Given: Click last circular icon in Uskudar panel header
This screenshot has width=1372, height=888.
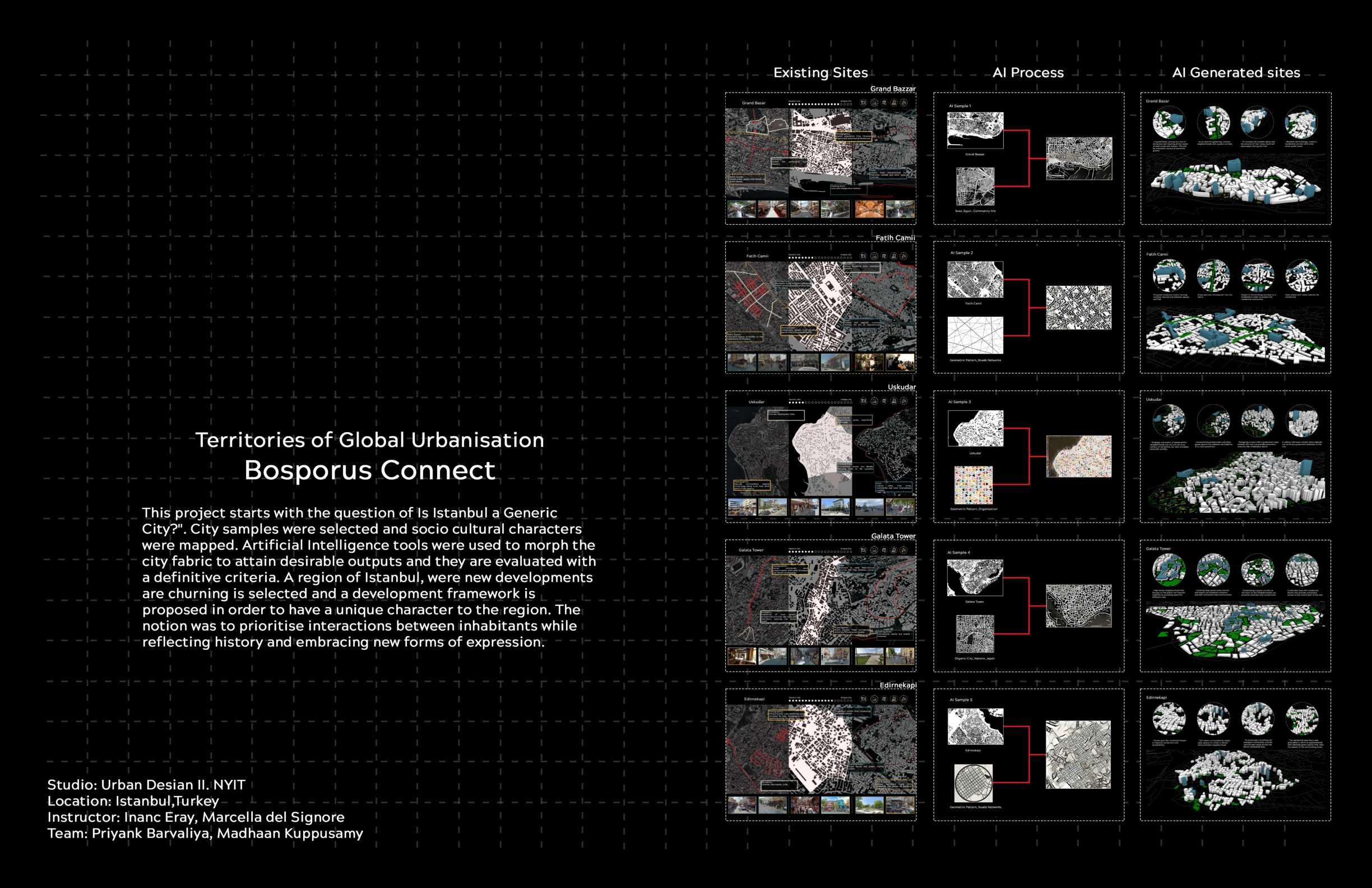Looking at the screenshot, I should (904, 401).
